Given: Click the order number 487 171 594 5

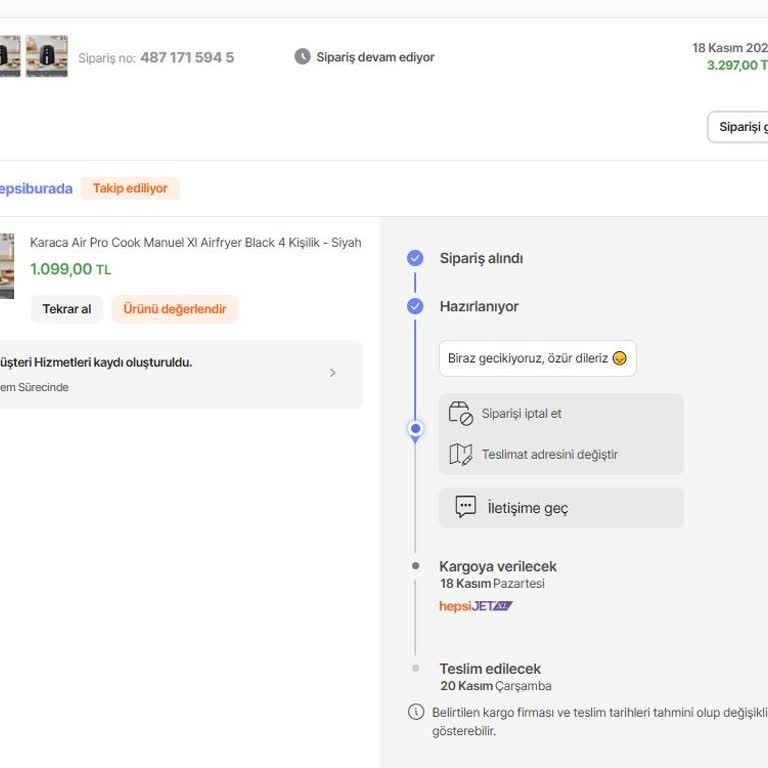Looking at the screenshot, I should (187, 58).
